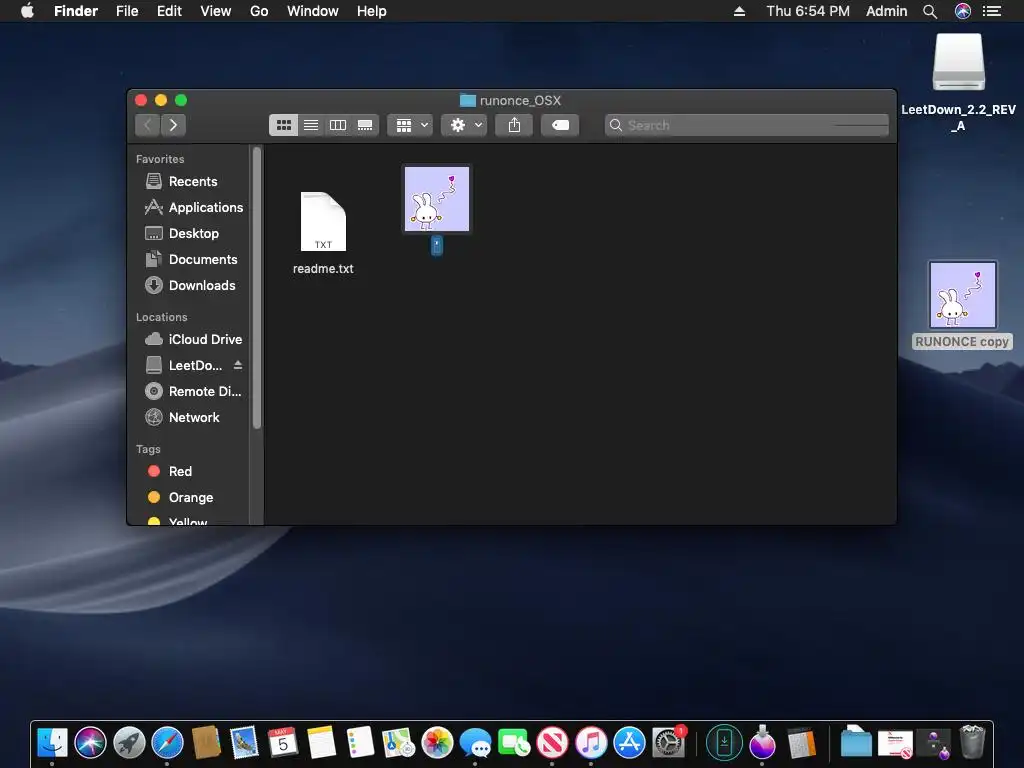The image size is (1024, 768).
Task: Open the Go menu
Action: tap(259, 11)
